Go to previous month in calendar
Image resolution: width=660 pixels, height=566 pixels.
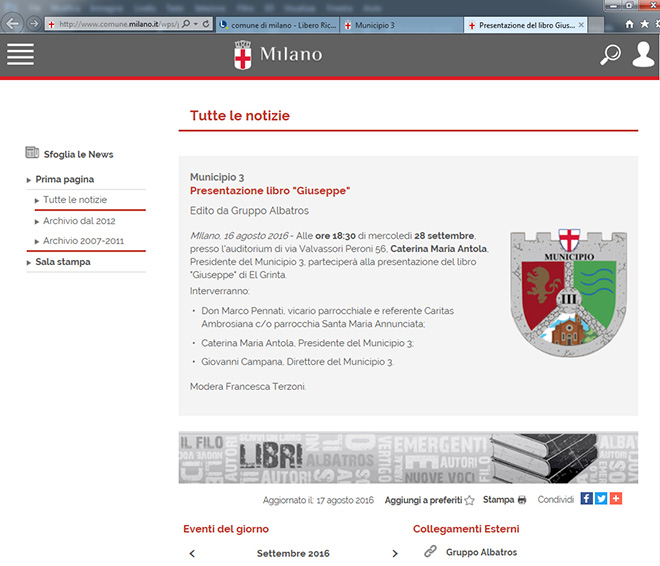pos(192,553)
